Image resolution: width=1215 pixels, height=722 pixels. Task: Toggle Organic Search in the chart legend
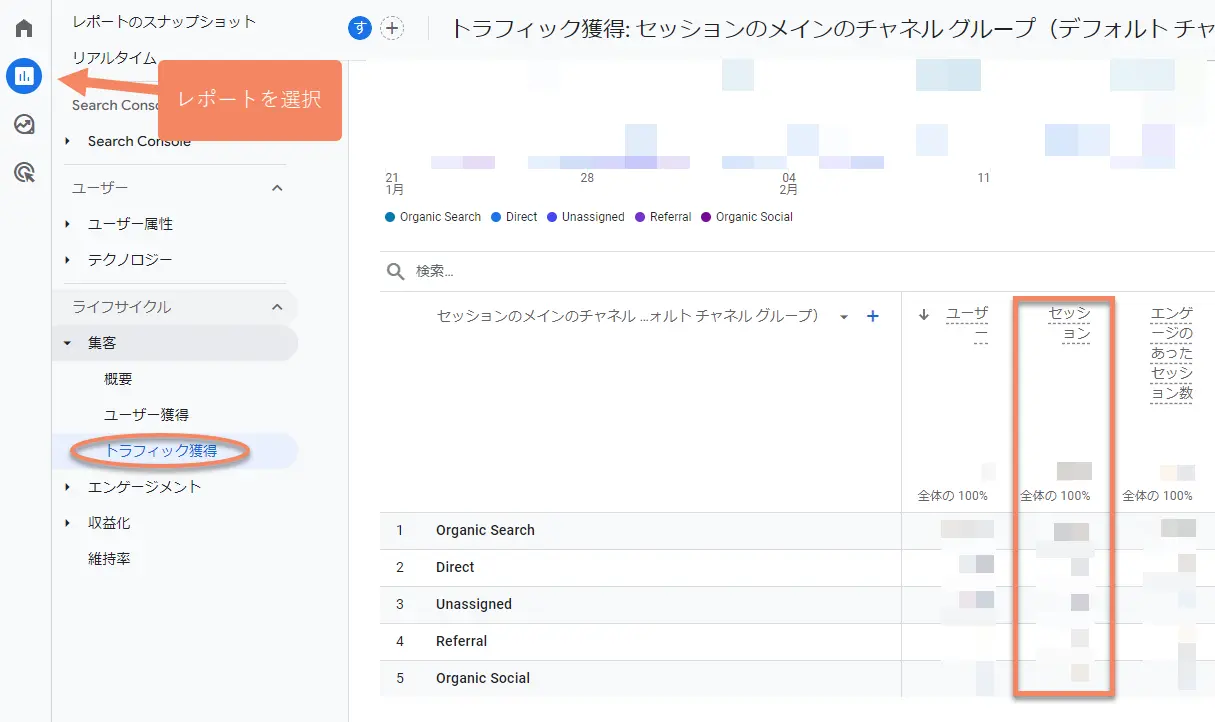[x=432, y=217]
